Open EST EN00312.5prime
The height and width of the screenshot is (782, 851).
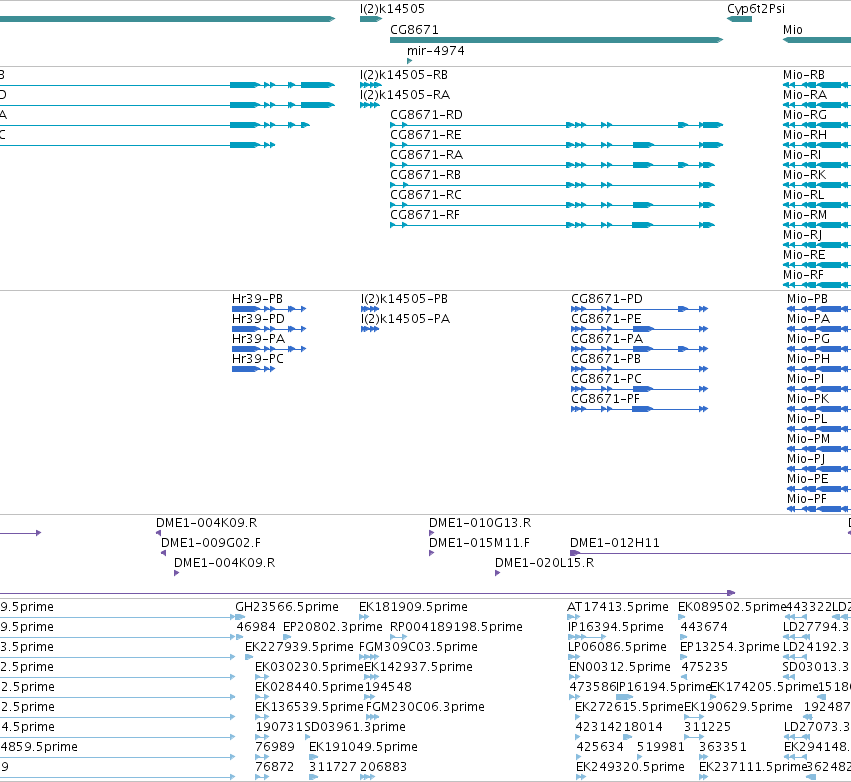[x=620, y=667]
